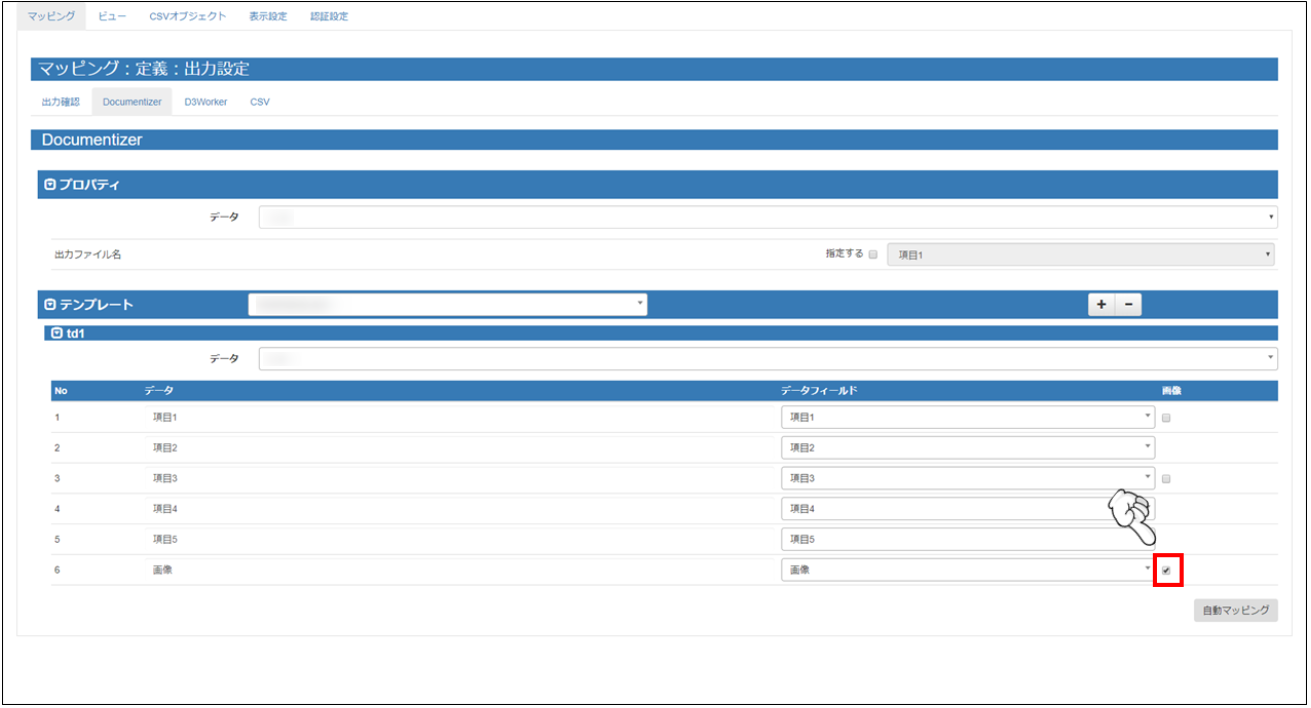
Task: Switch to the ビュー tab
Action: tap(112, 16)
